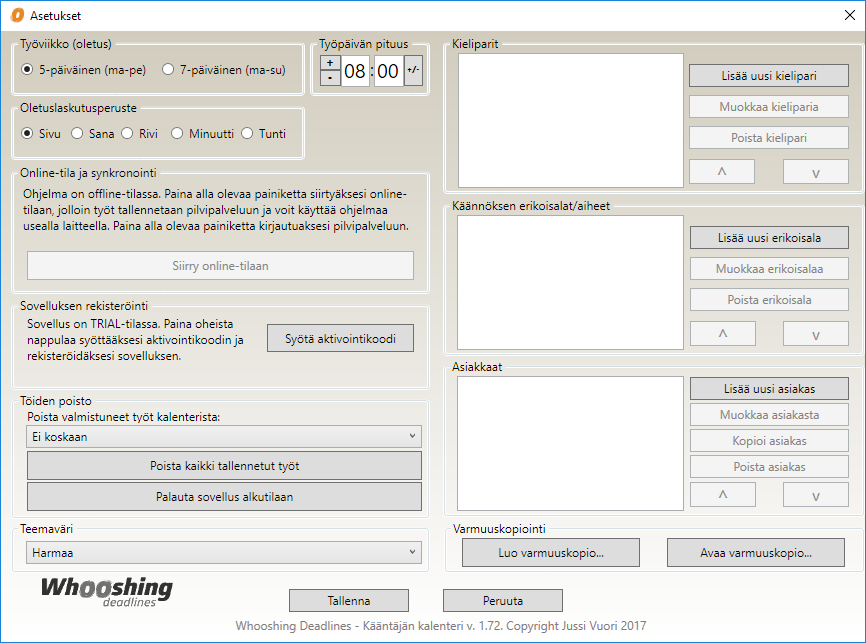Screen dimensions: 866x643
Task: Click the Whooshing Deadlines logo
Action: (x=106, y=591)
